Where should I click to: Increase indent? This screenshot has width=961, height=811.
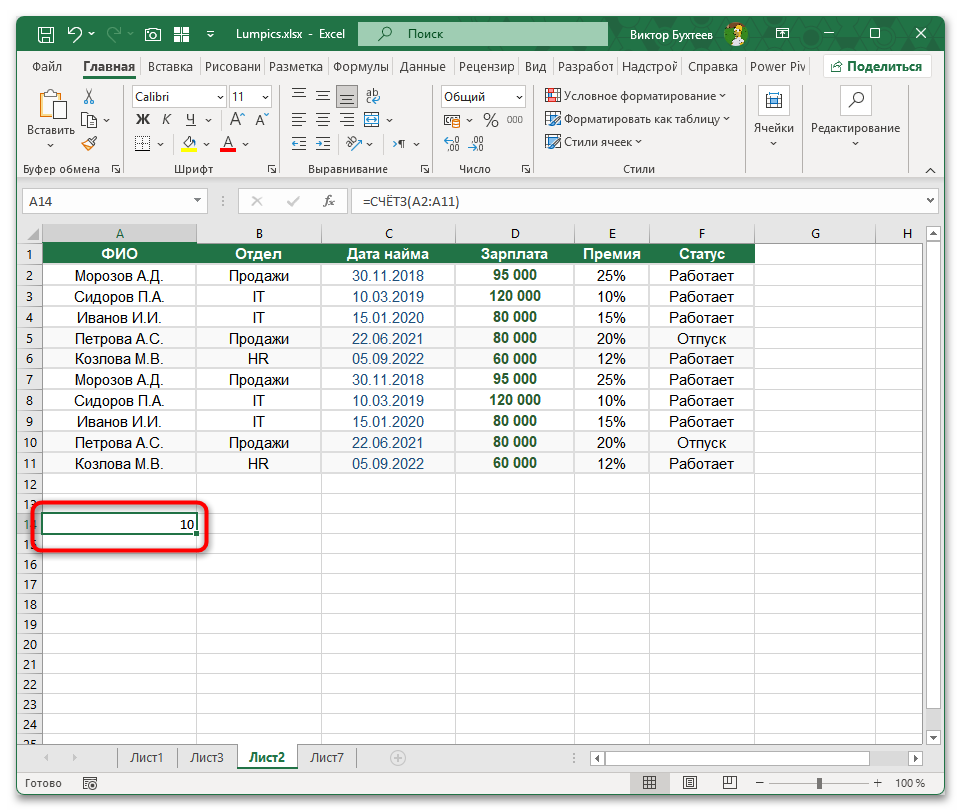click(x=323, y=144)
